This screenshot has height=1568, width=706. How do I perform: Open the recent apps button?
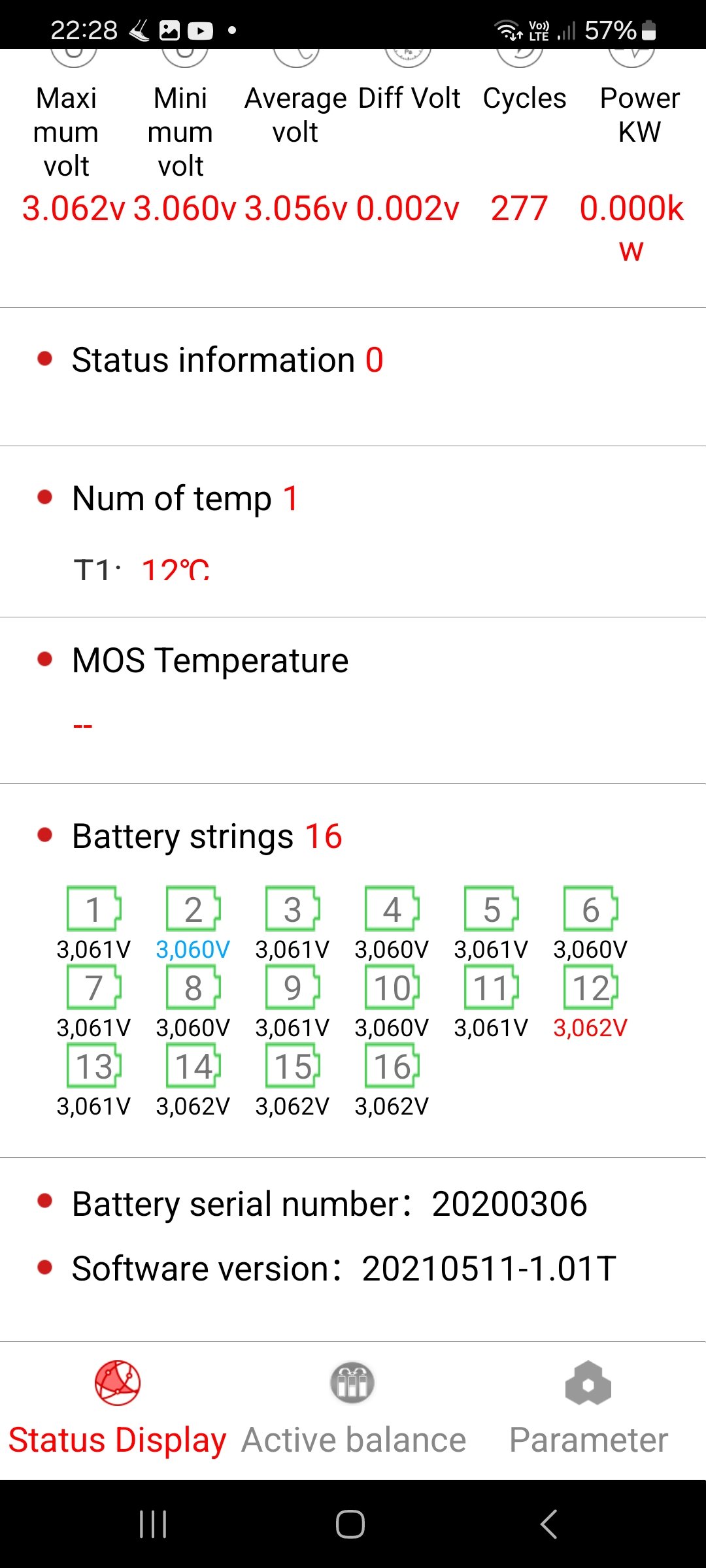click(153, 1524)
